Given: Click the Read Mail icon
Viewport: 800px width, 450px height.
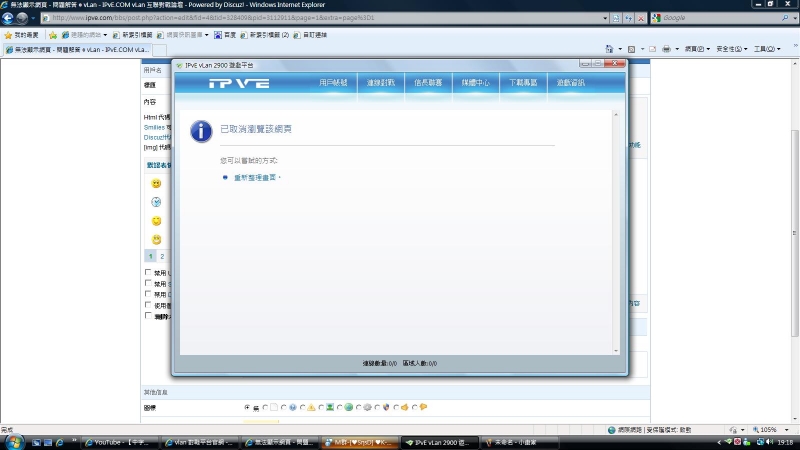Looking at the screenshot, I should 653,49.
